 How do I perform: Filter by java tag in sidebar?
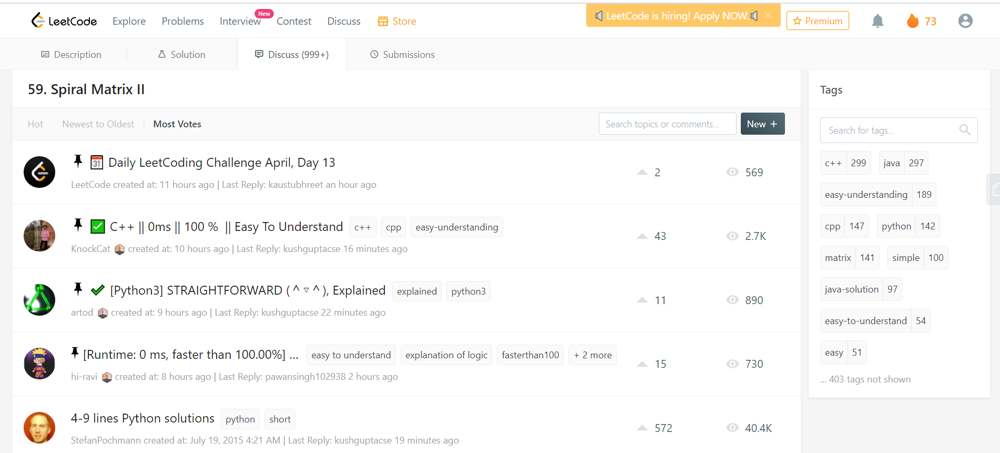(x=904, y=163)
